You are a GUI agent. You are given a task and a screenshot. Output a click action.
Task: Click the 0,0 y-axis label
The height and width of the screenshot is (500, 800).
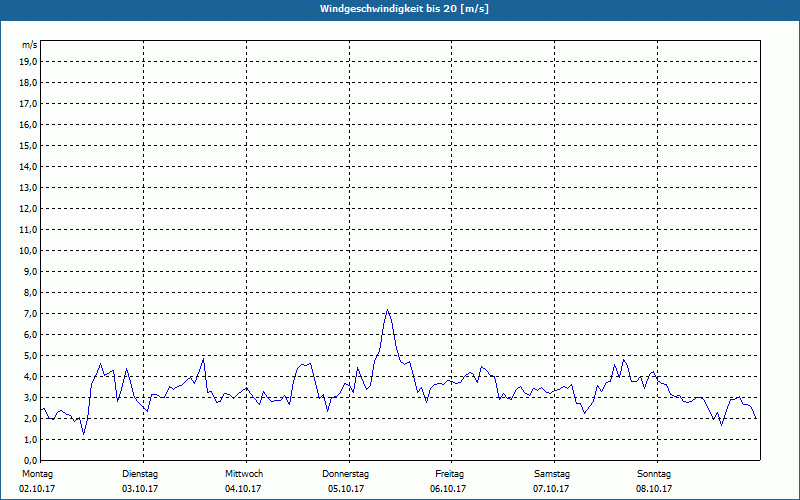31,461
